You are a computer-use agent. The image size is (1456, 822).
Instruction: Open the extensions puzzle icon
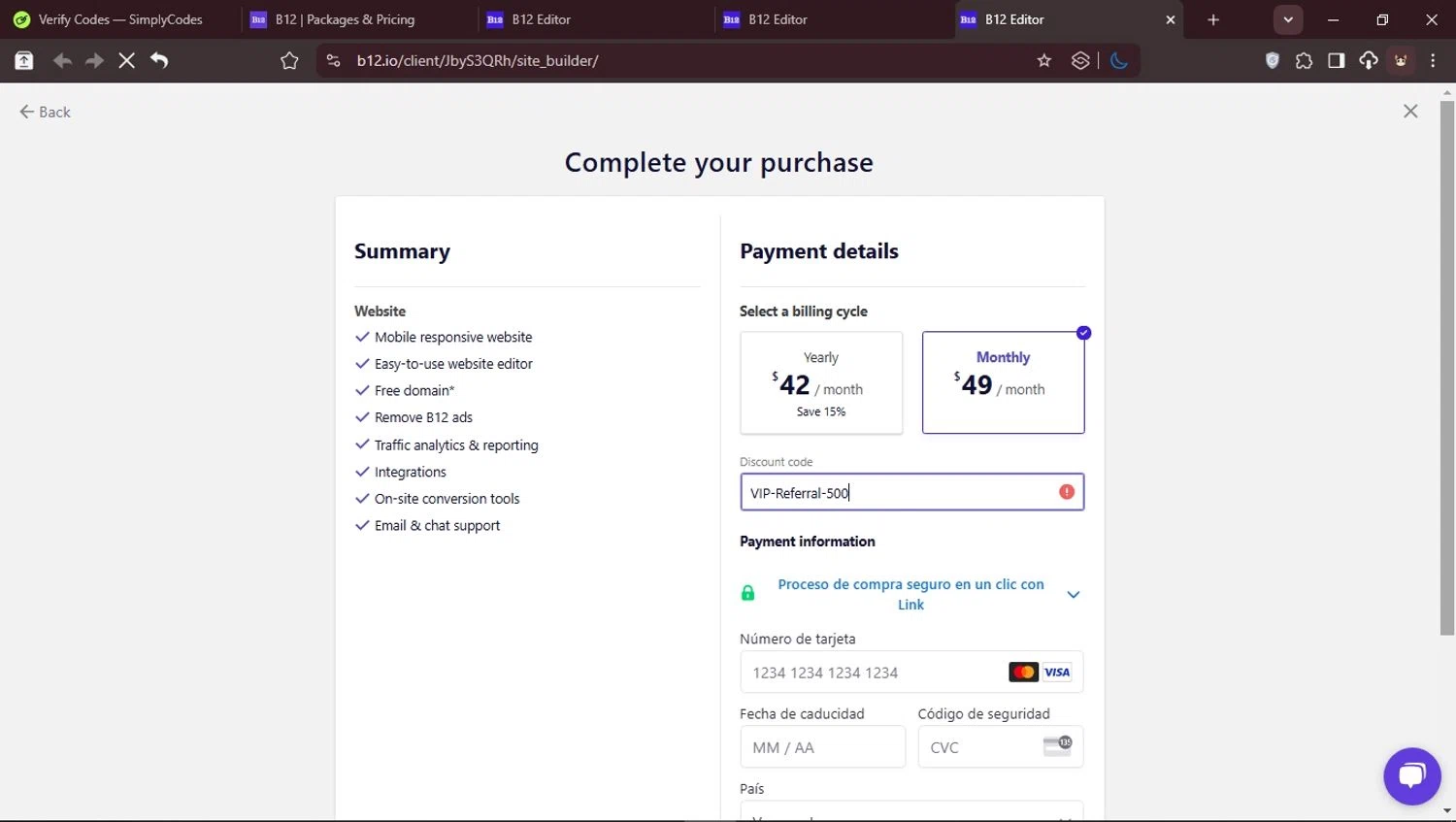coord(1305,60)
